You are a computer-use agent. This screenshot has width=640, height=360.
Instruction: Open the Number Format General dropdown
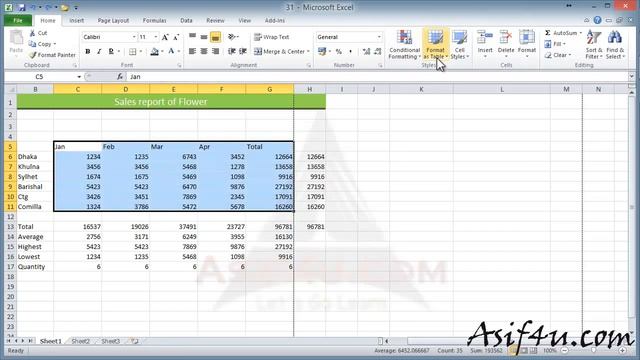[x=379, y=37]
